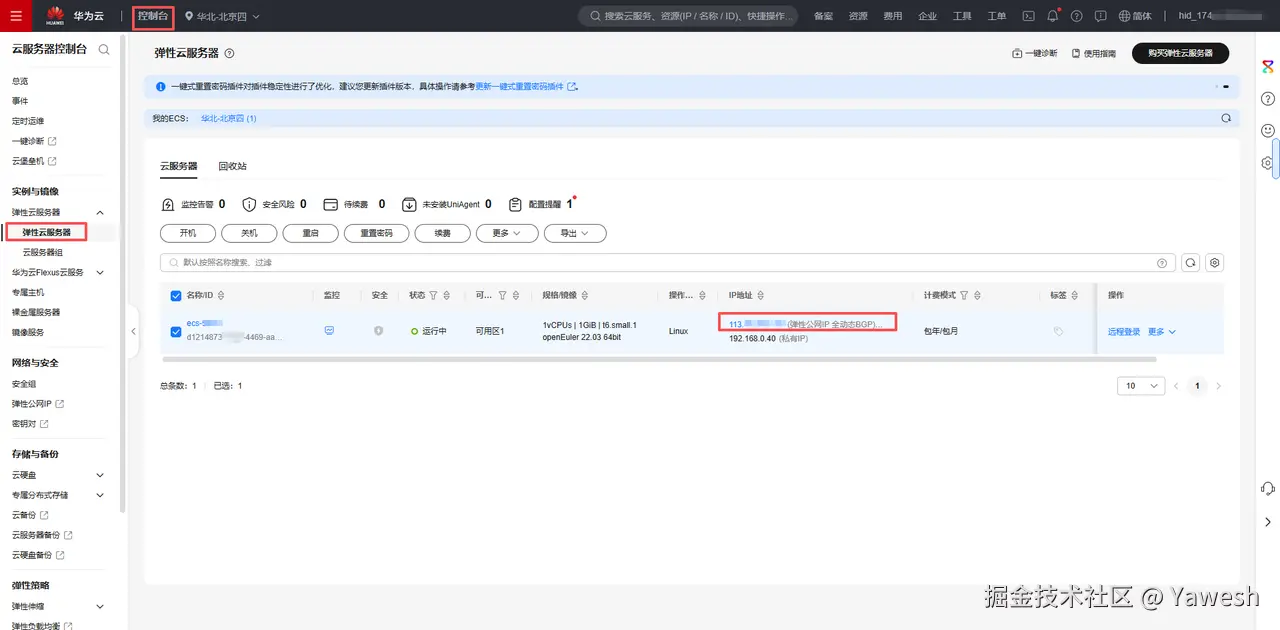1280x630 pixels.
Task: Open the page size 10 dropdown
Action: (1141, 386)
